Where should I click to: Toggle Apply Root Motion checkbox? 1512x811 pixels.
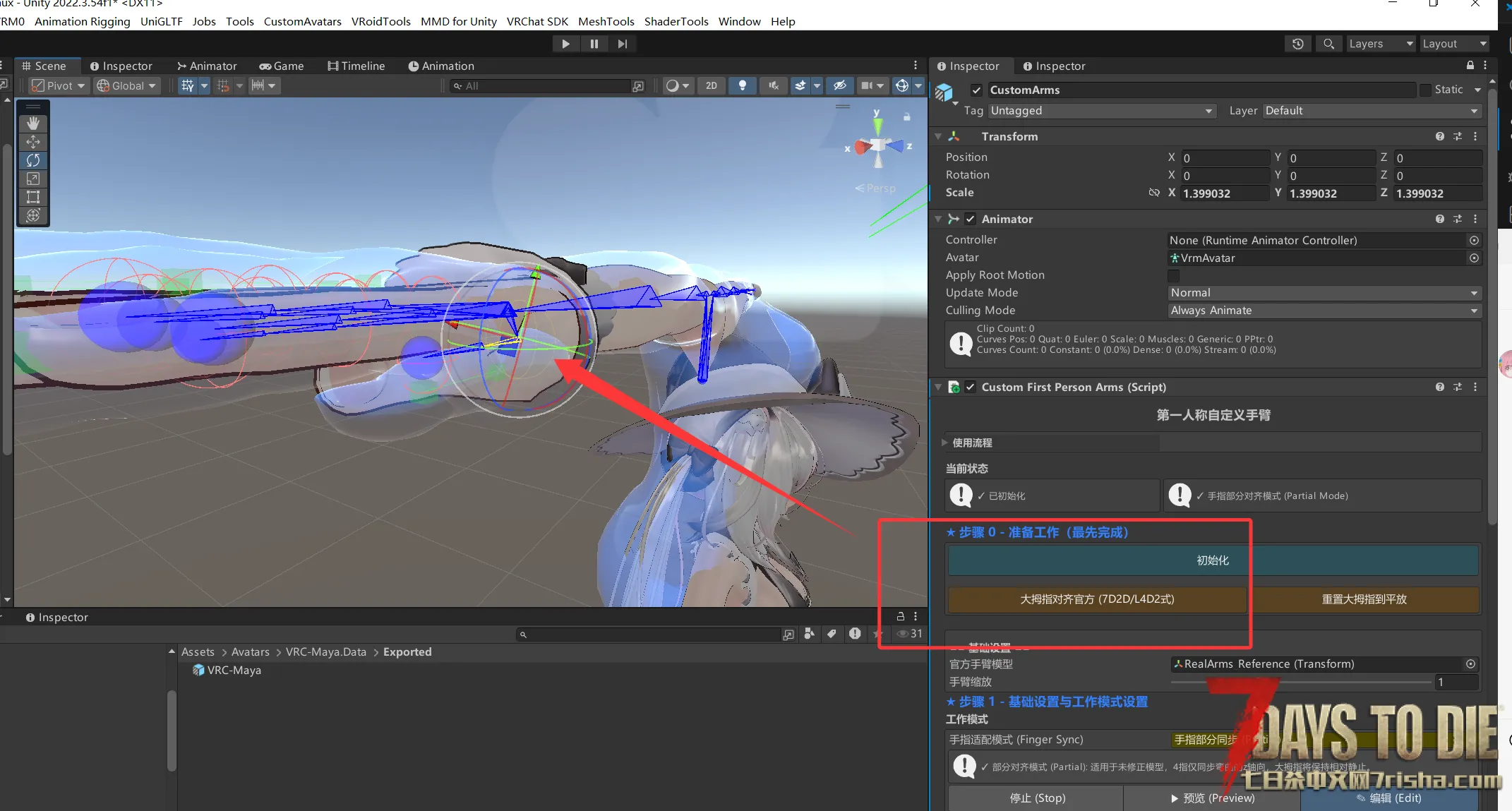point(1173,275)
